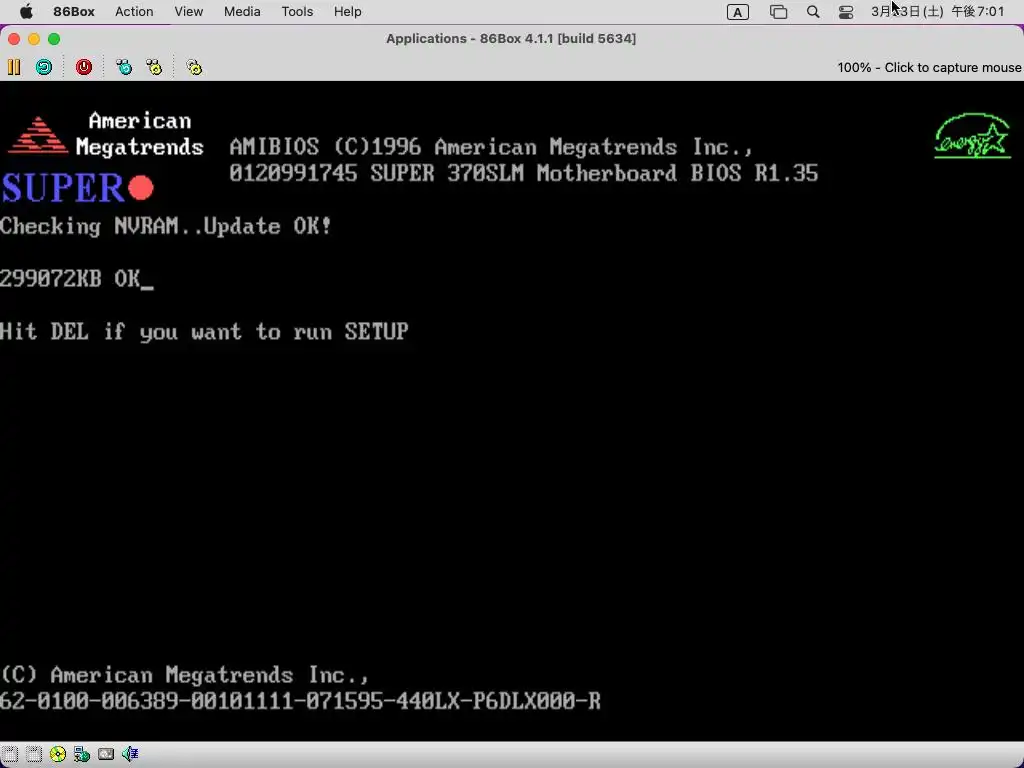Viewport: 1024px width, 768px height.
Task: Click 'AMIBIOS (C)1996 American Megatrends Inc.,' line
Action: tap(491, 147)
